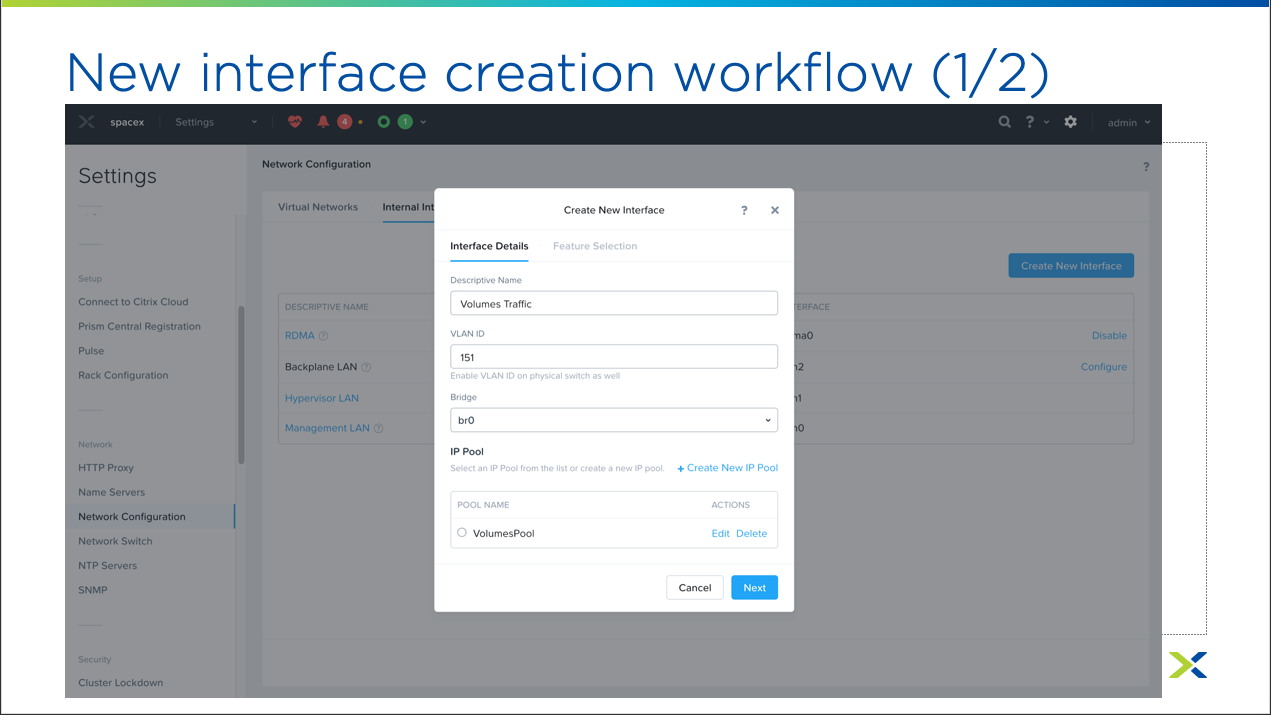
Task: Open alerts bell icon with red badge
Action: tap(323, 122)
